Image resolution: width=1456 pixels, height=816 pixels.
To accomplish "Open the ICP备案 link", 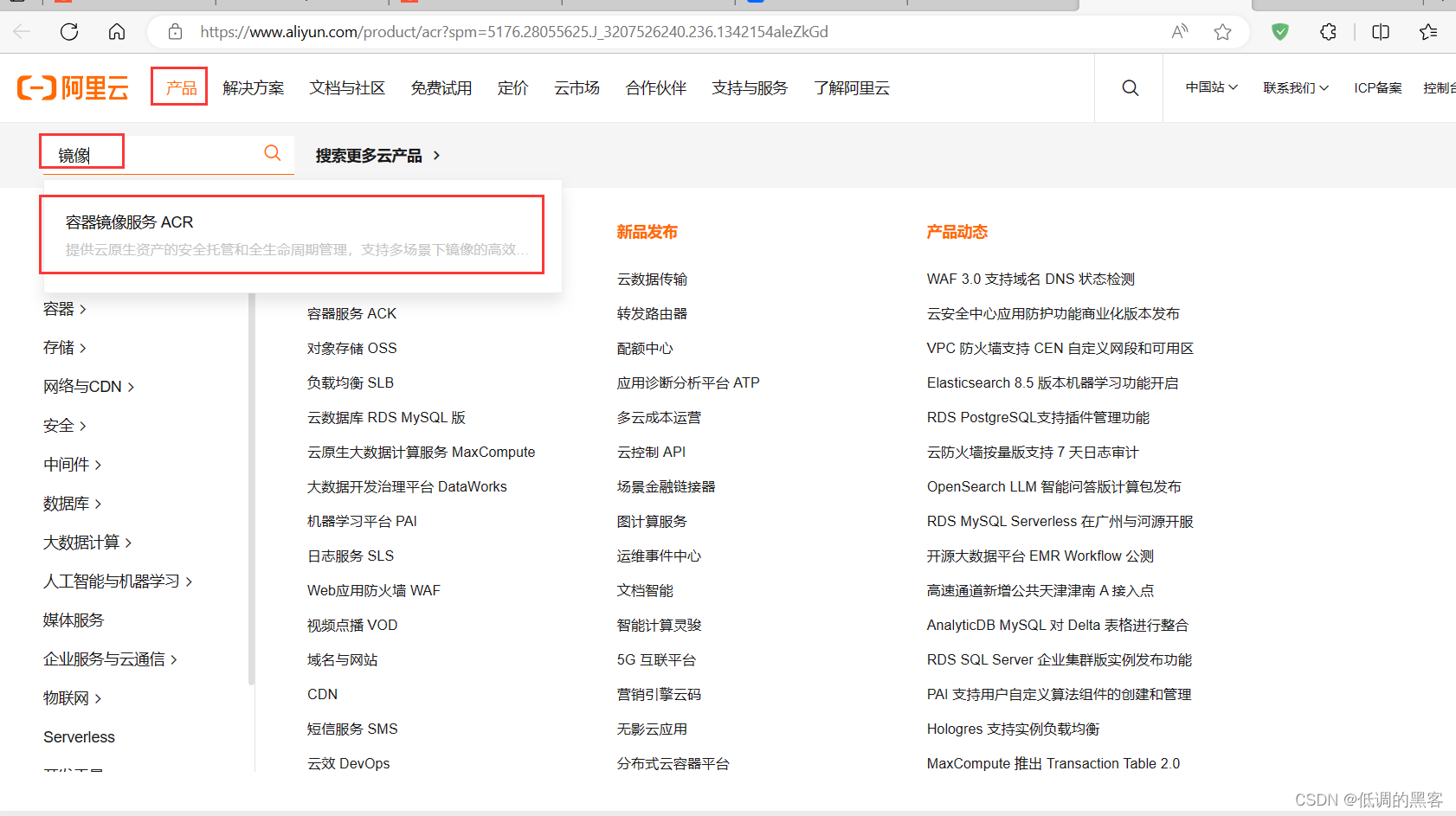I will [1378, 87].
